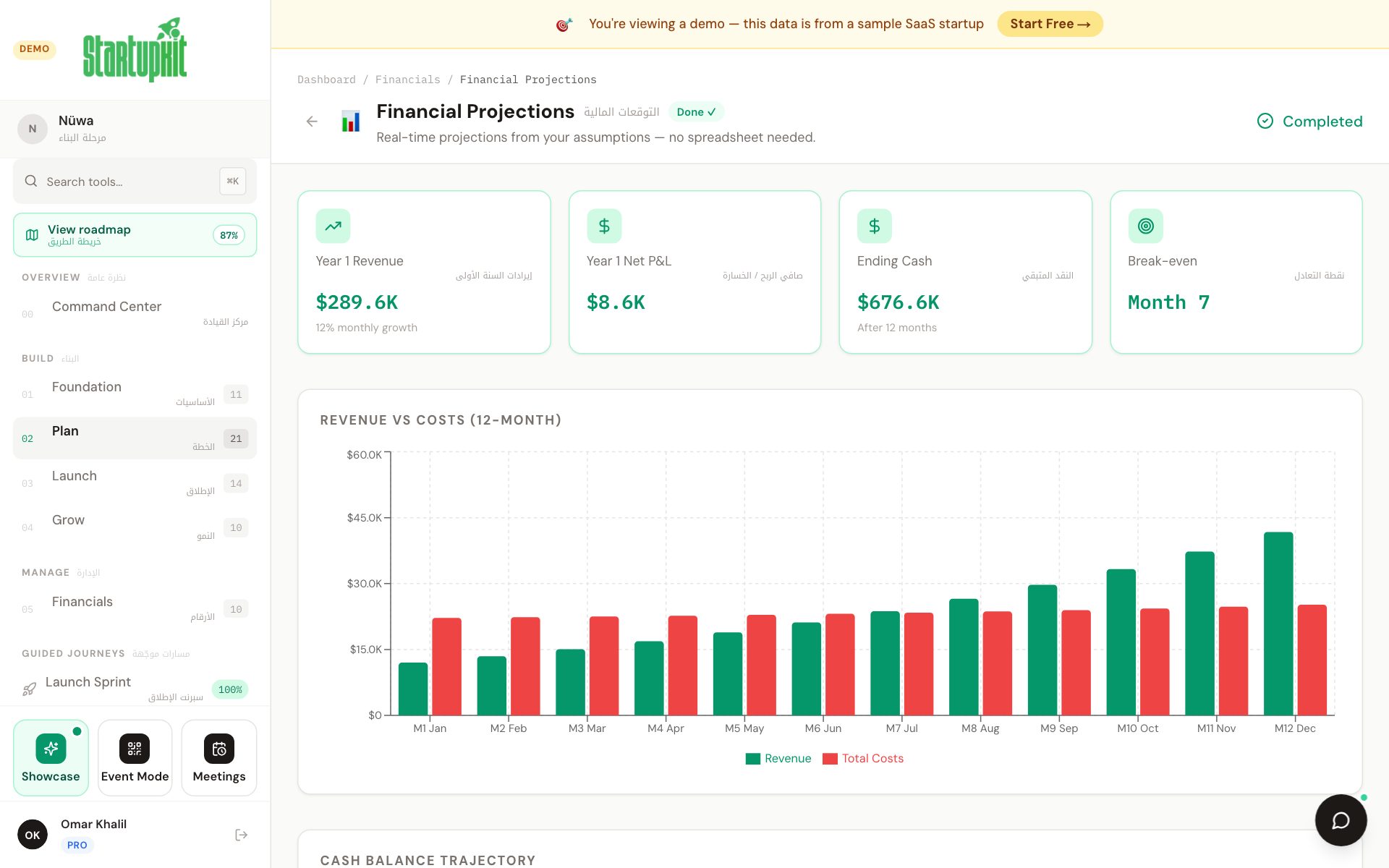The width and height of the screenshot is (1389, 868).
Task: Click the Month 7 break-even value
Action: [x=1168, y=302]
